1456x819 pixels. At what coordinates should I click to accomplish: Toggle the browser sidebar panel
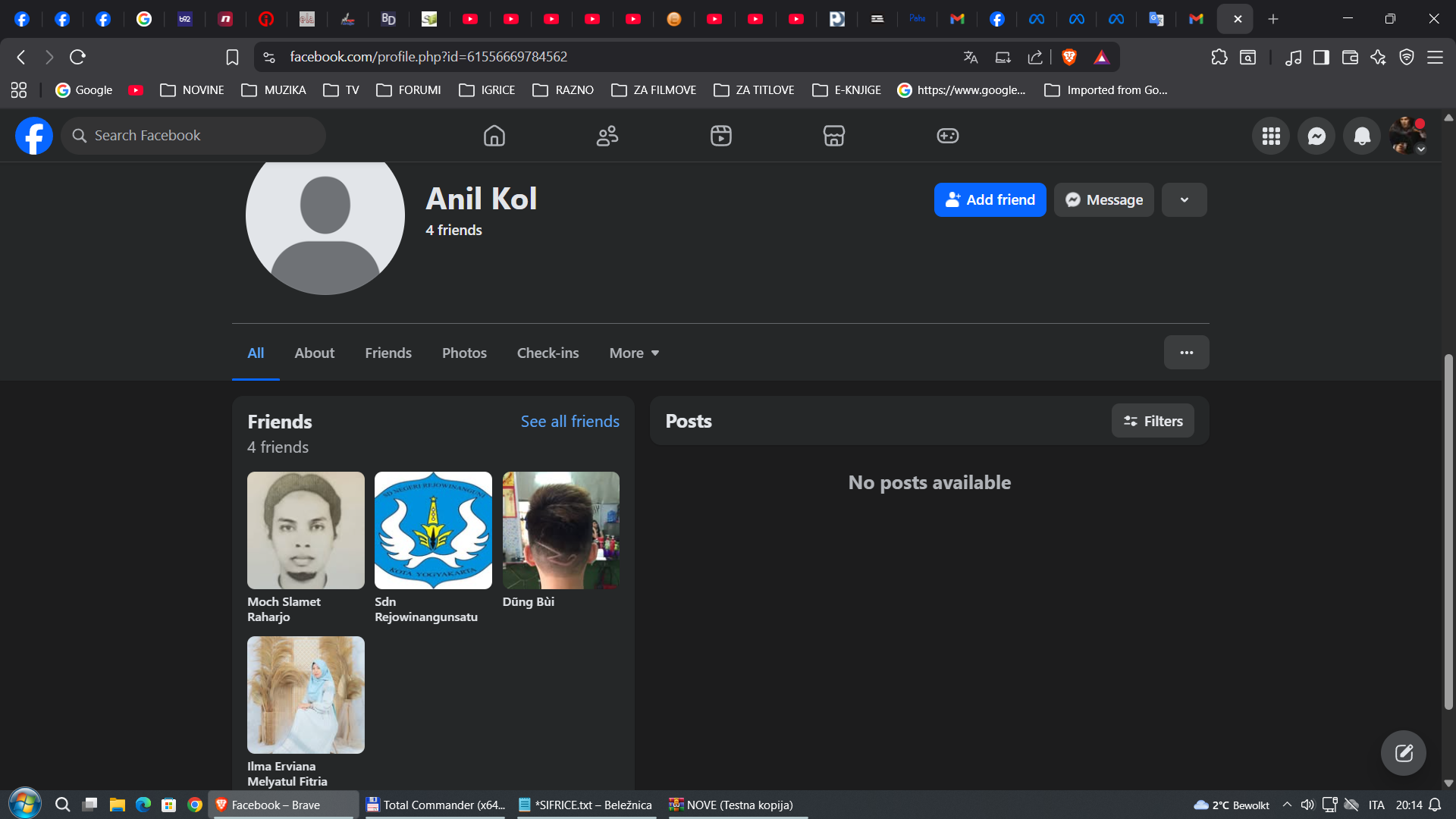coord(1321,57)
